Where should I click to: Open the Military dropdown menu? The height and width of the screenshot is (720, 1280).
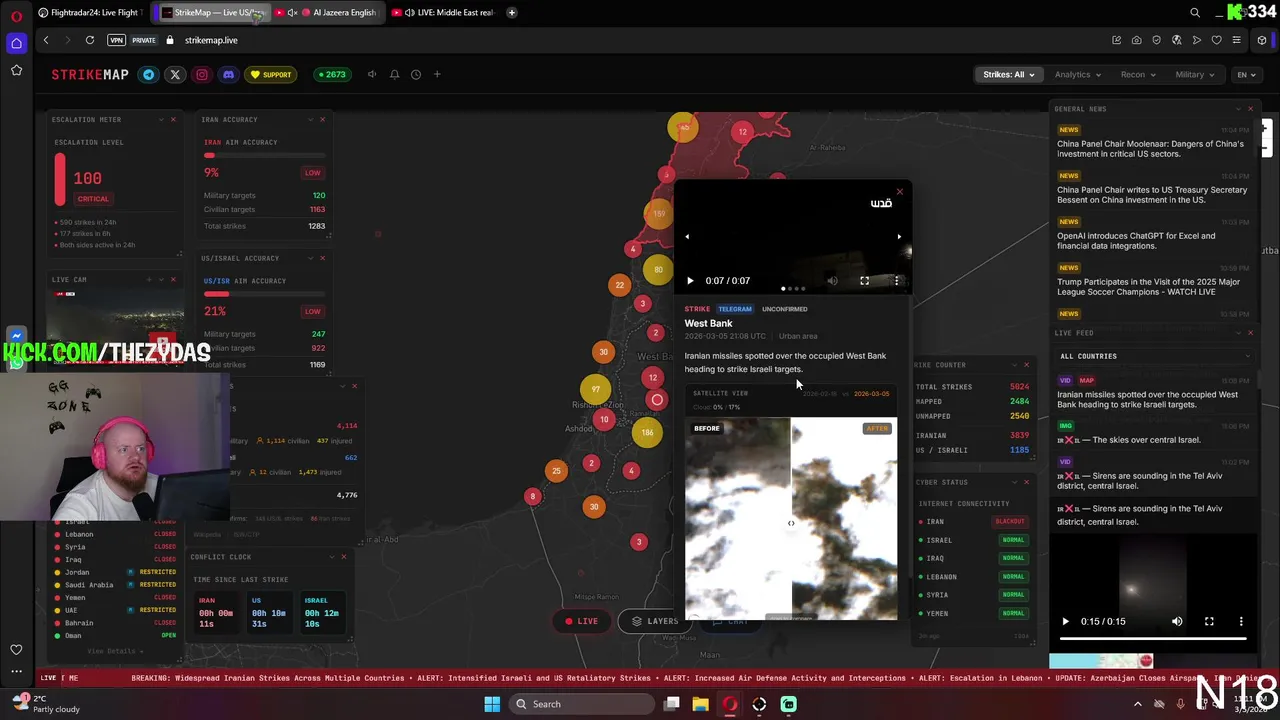pos(1195,74)
